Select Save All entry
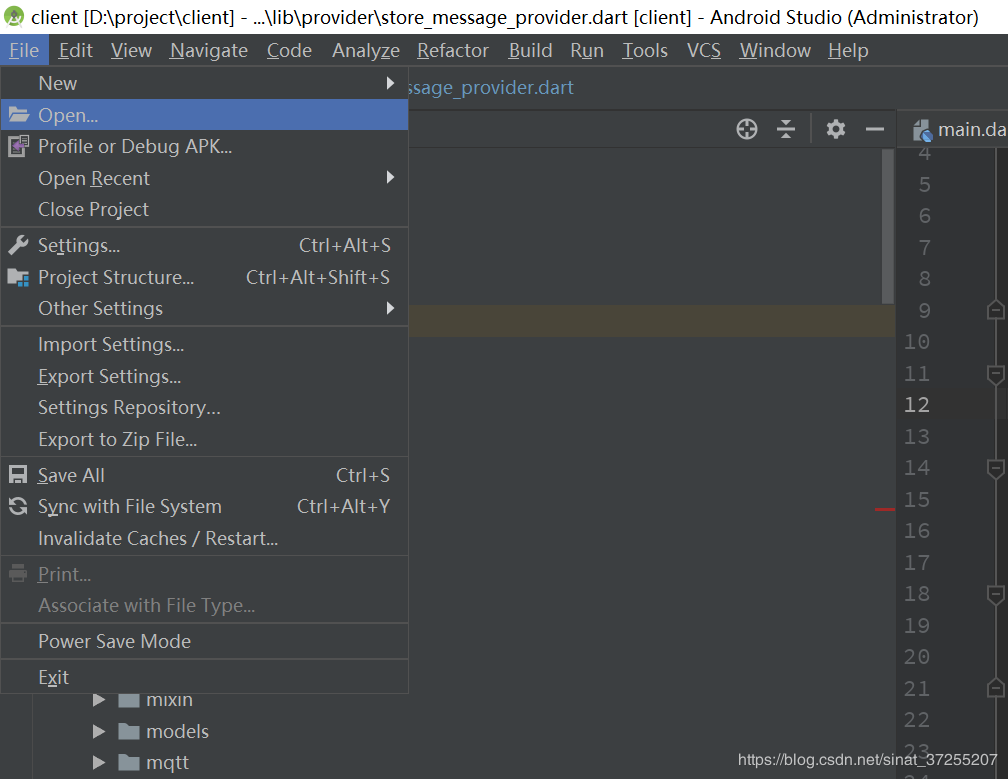 (x=204, y=475)
